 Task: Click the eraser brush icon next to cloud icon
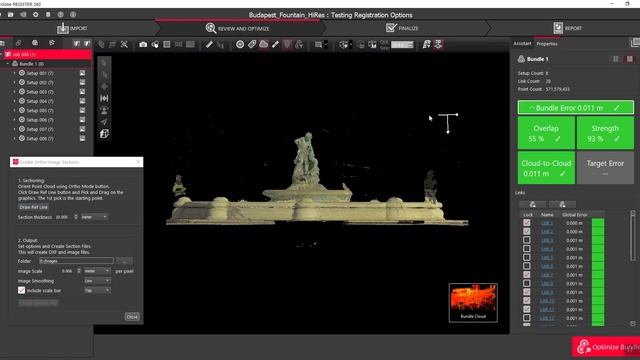click(276, 44)
